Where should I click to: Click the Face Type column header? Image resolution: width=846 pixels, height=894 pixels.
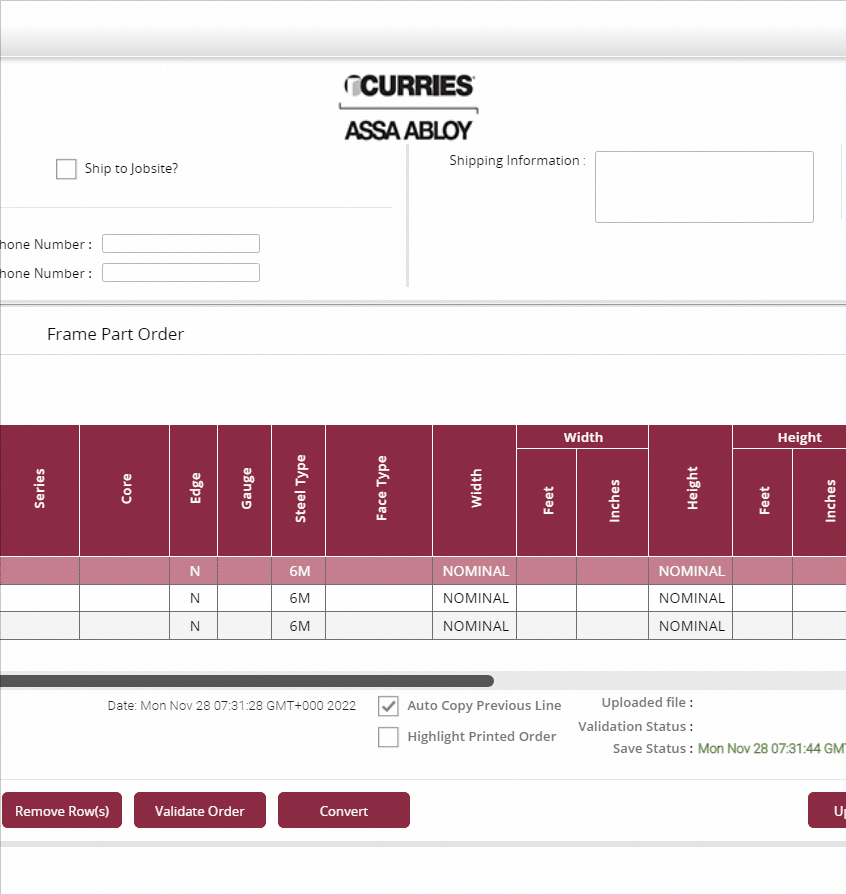point(379,490)
